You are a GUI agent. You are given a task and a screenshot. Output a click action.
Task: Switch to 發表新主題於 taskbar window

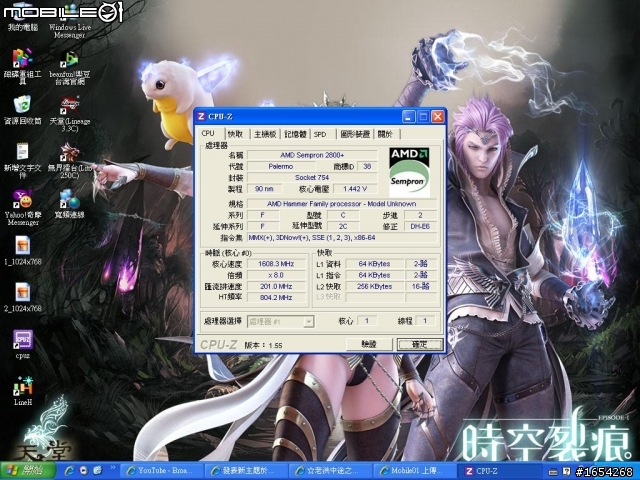(248, 471)
